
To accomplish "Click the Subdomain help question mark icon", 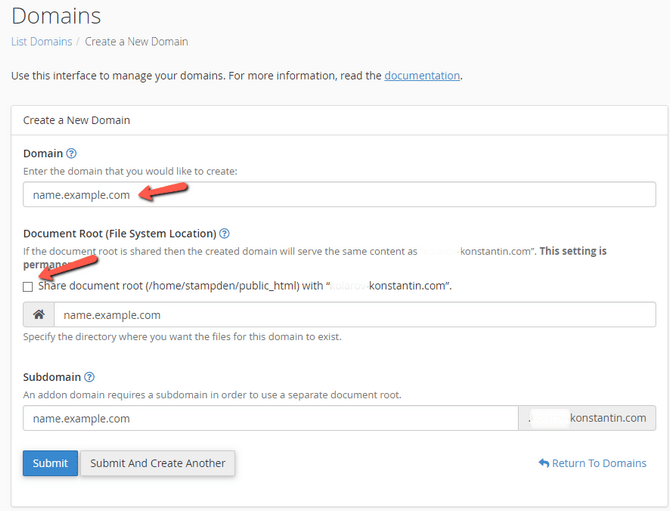I will 90,377.
